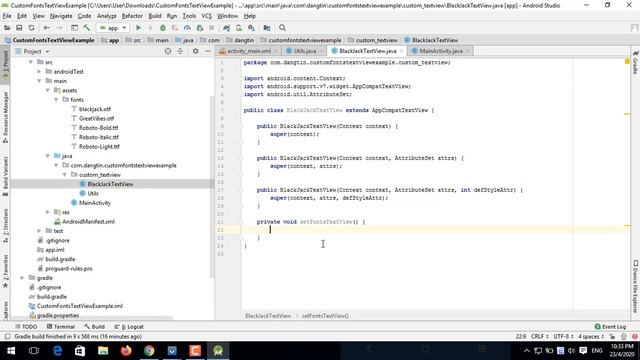Open the Gradle side panel
The width and height of the screenshot is (640, 360).
(x=636, y=62)
